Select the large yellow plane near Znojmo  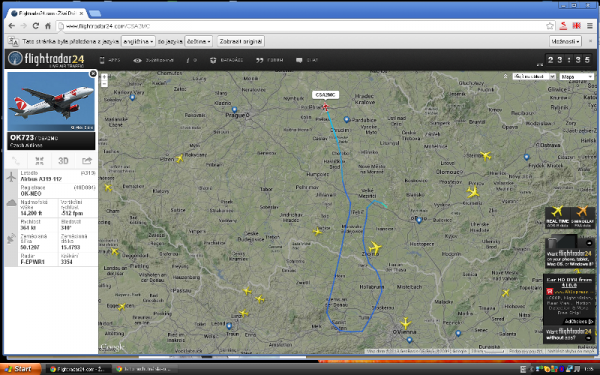click(x=375, y=248)
